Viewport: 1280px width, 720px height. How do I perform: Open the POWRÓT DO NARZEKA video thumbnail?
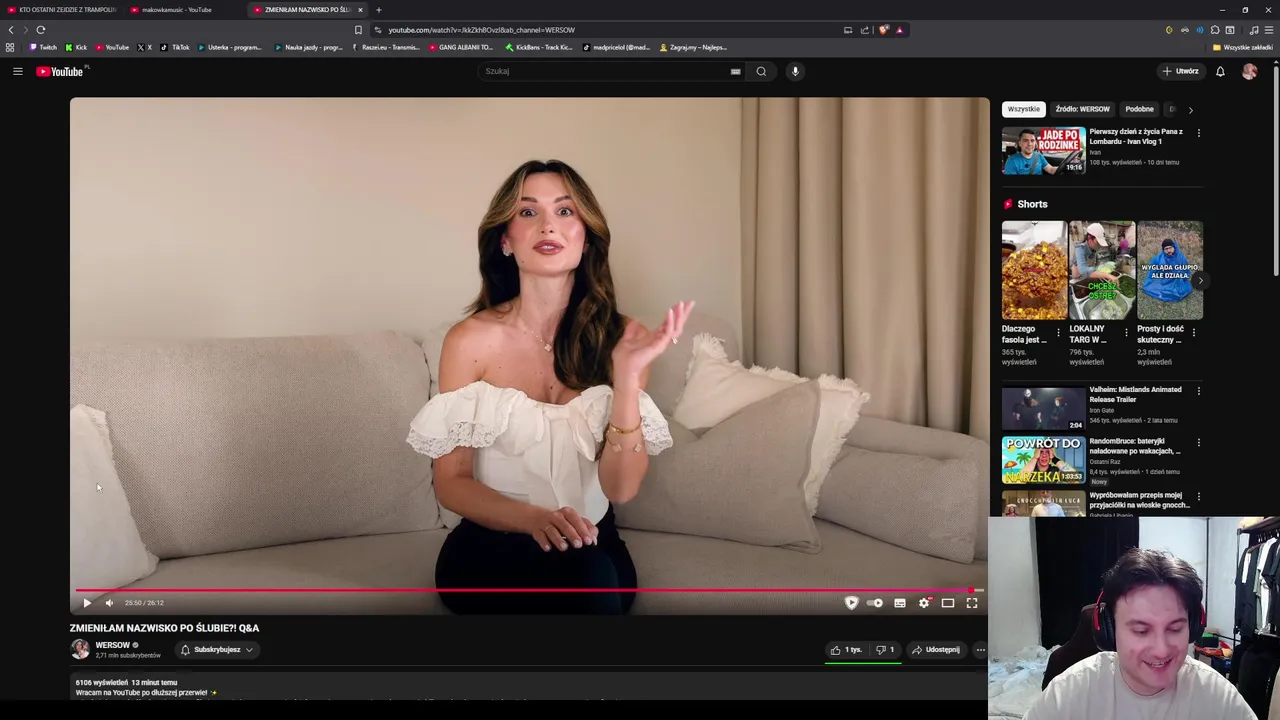[1043, 460]
